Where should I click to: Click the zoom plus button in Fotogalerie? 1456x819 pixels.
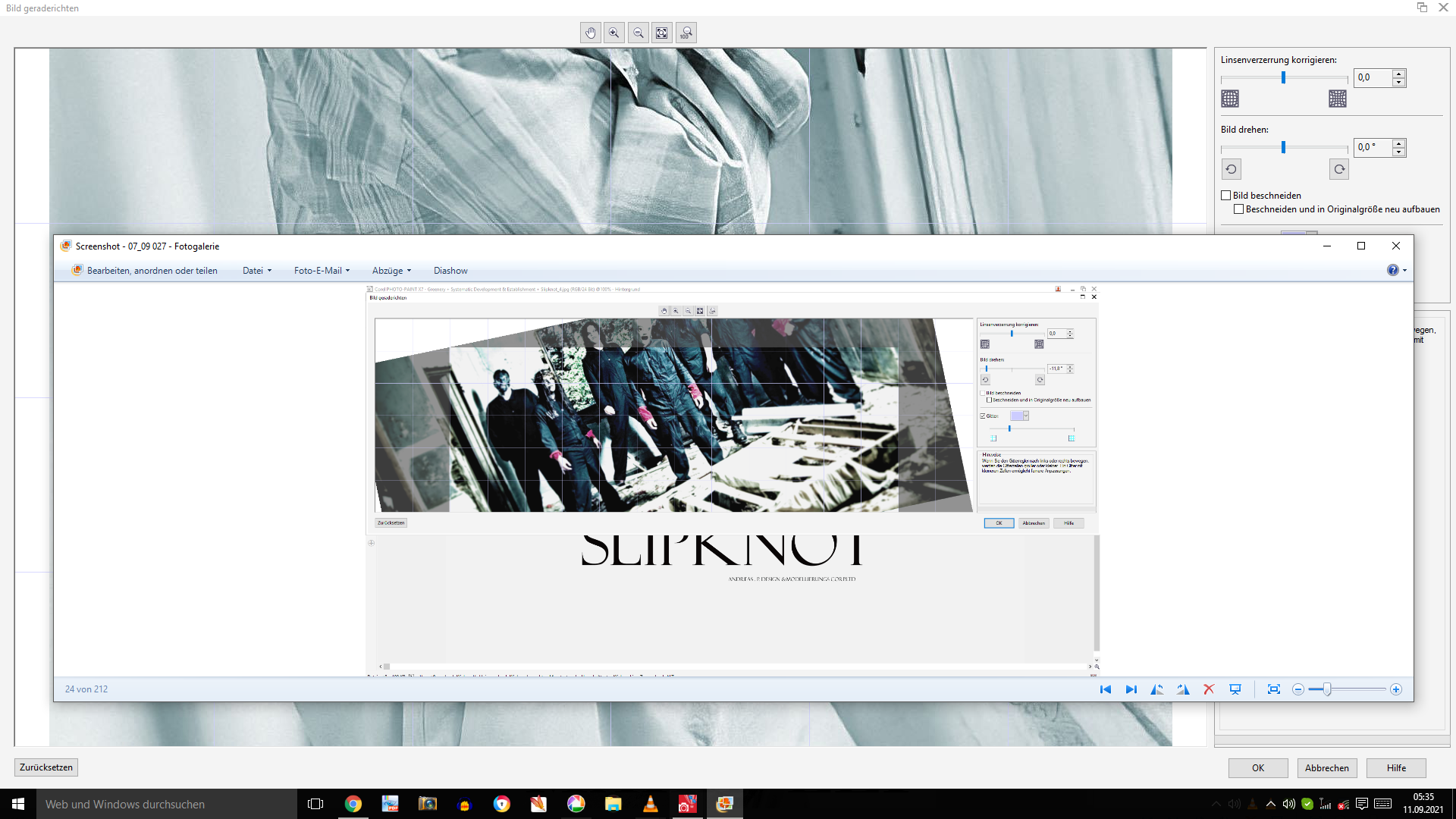[1396, 689]
